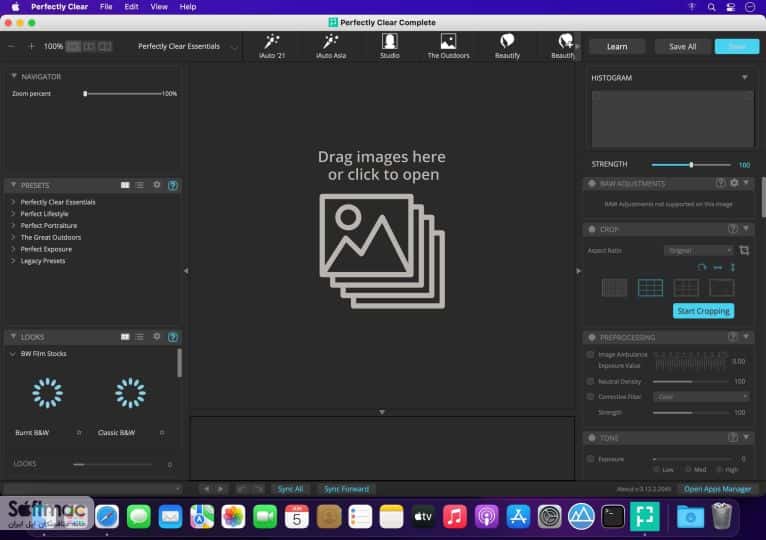Open Presets panel help icon

pyautogui.click(x=173, y=185)
